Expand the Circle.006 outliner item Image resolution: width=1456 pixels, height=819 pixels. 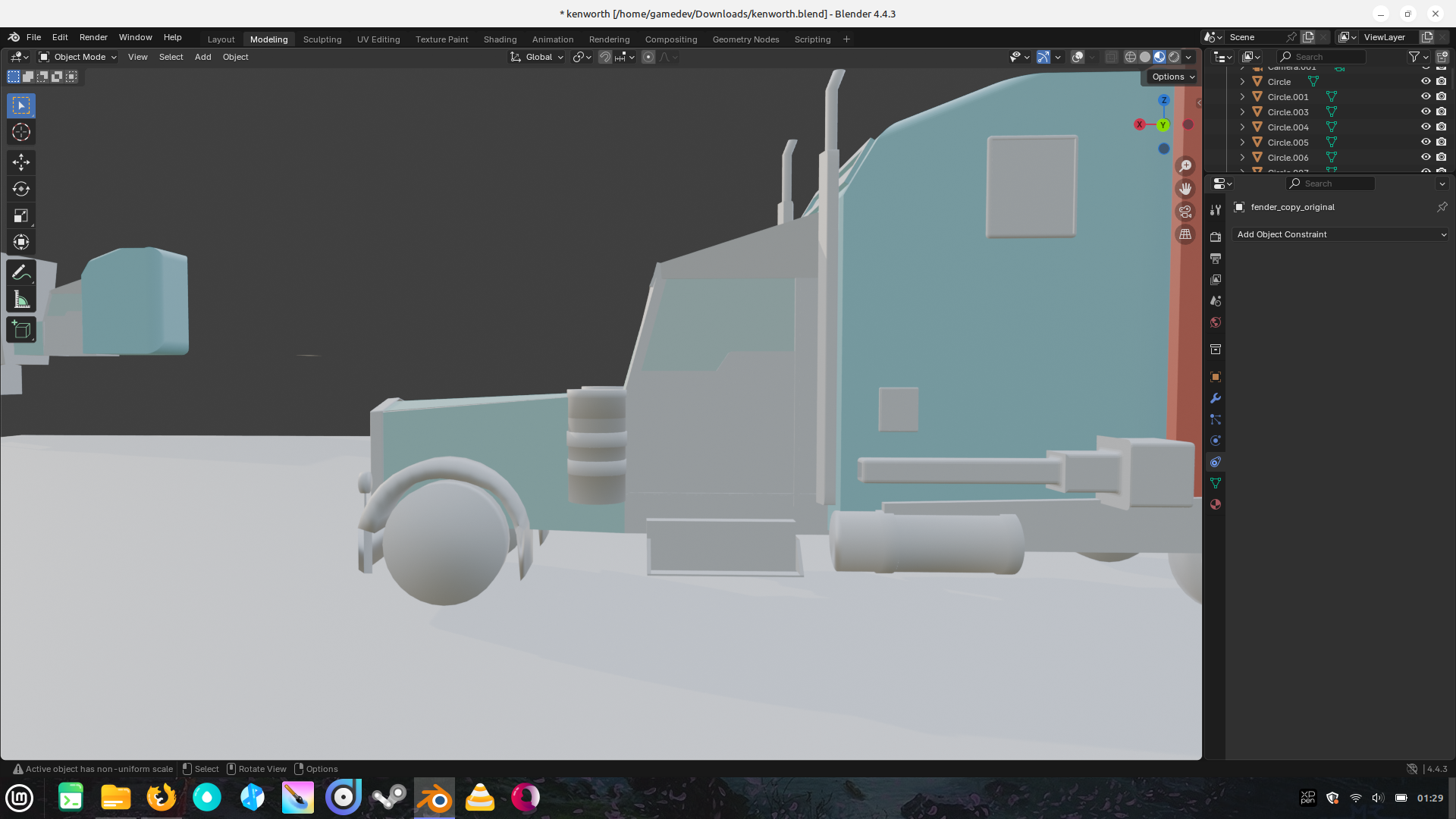[x=1242, y=158]
